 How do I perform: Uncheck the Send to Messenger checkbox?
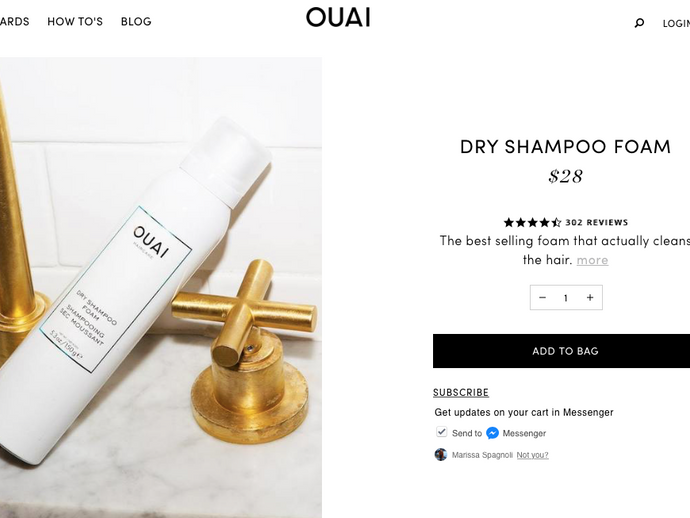click(x=441, y=432)
